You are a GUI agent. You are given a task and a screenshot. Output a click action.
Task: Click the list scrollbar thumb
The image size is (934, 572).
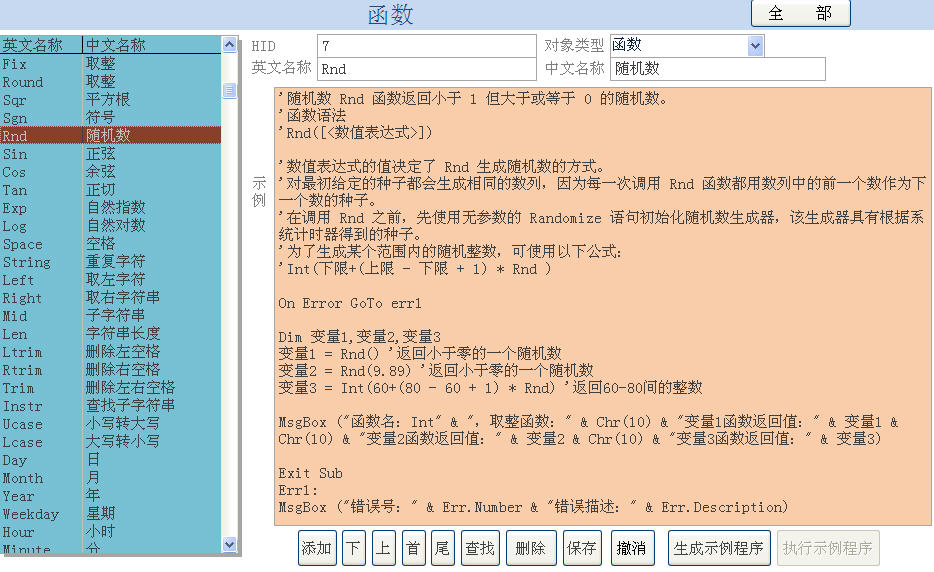point(229,90)
